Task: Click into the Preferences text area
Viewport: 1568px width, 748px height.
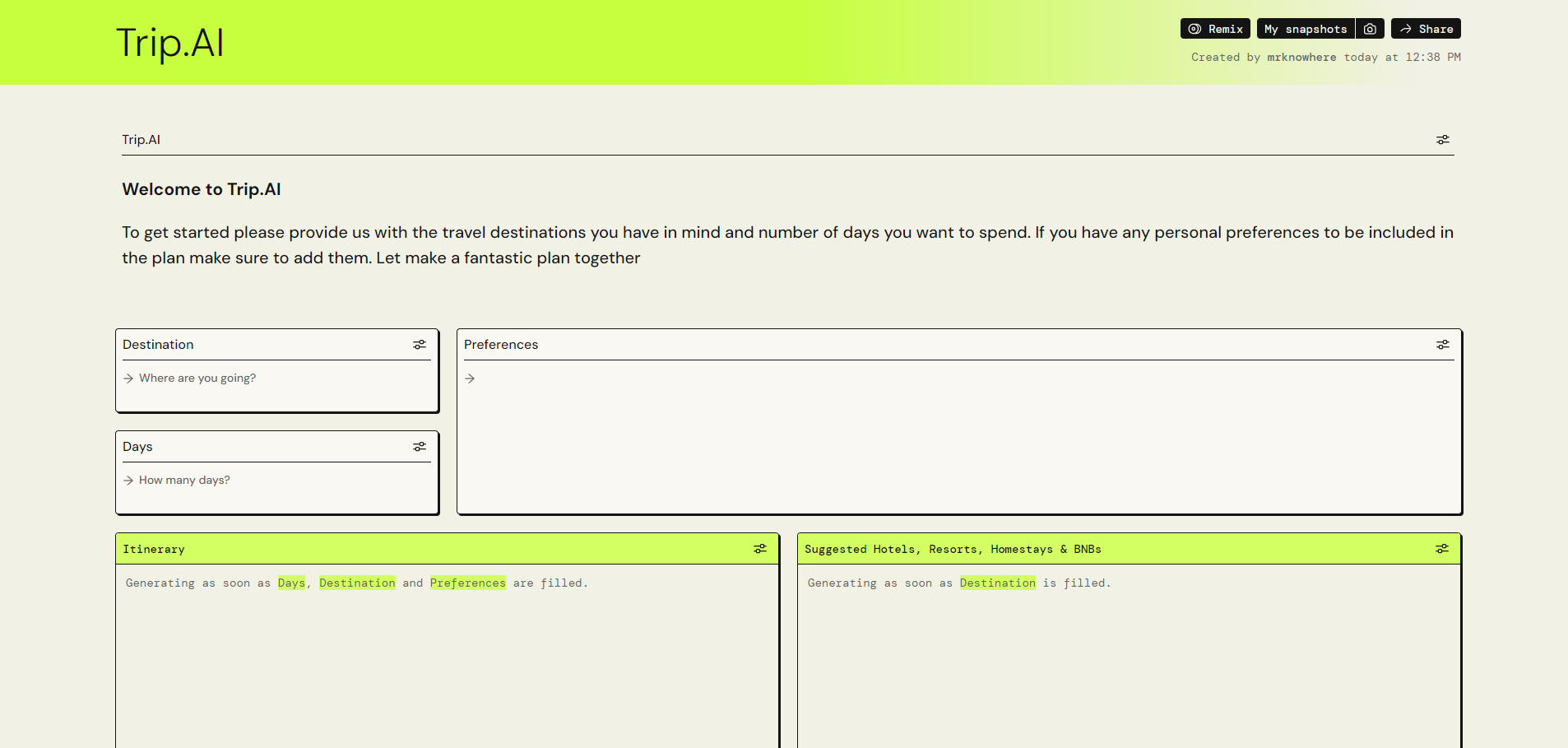Action: 959,436
